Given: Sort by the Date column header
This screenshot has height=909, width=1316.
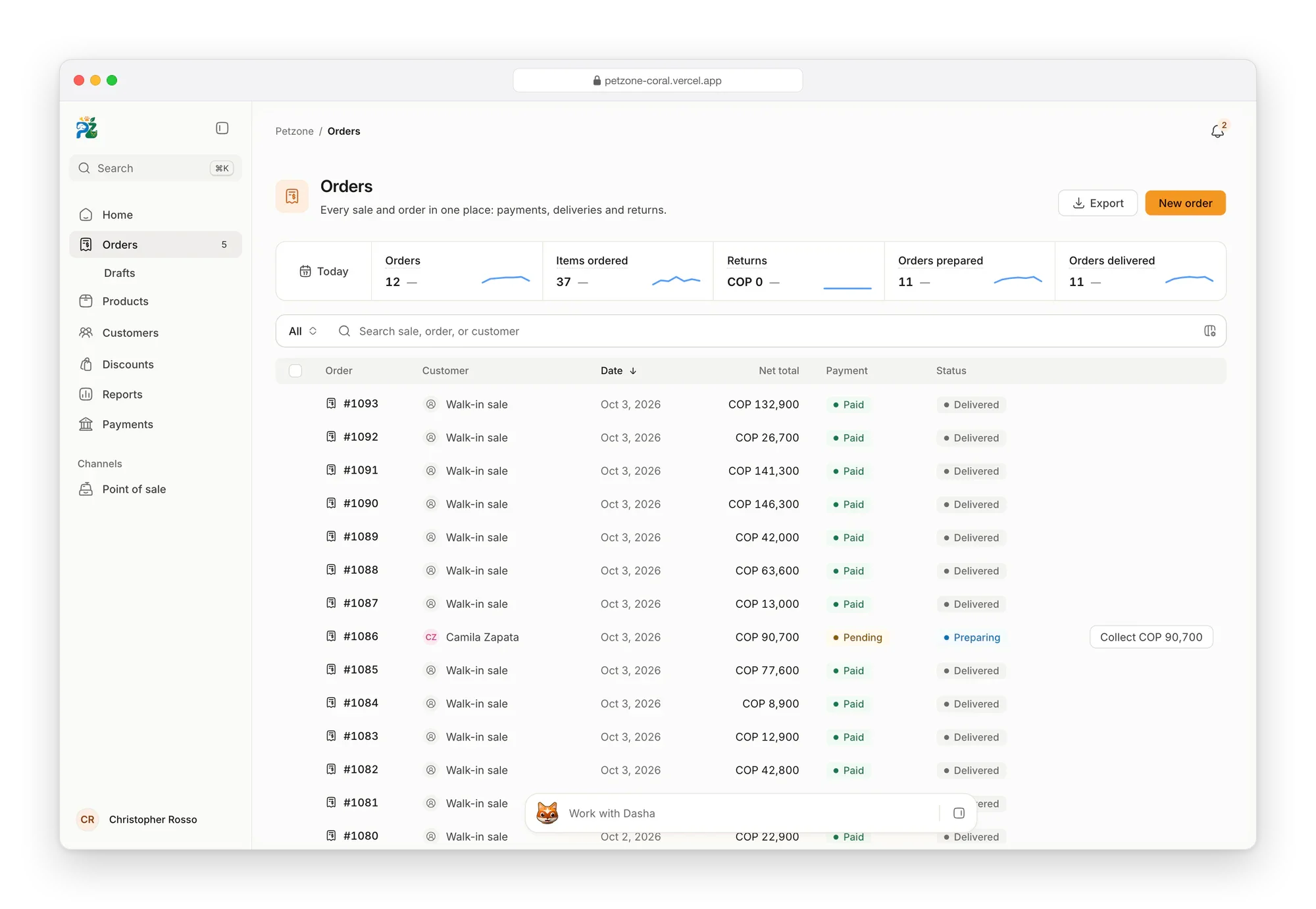Looking at the screenshot, I should pyautogui.click(x=619, y=371).
